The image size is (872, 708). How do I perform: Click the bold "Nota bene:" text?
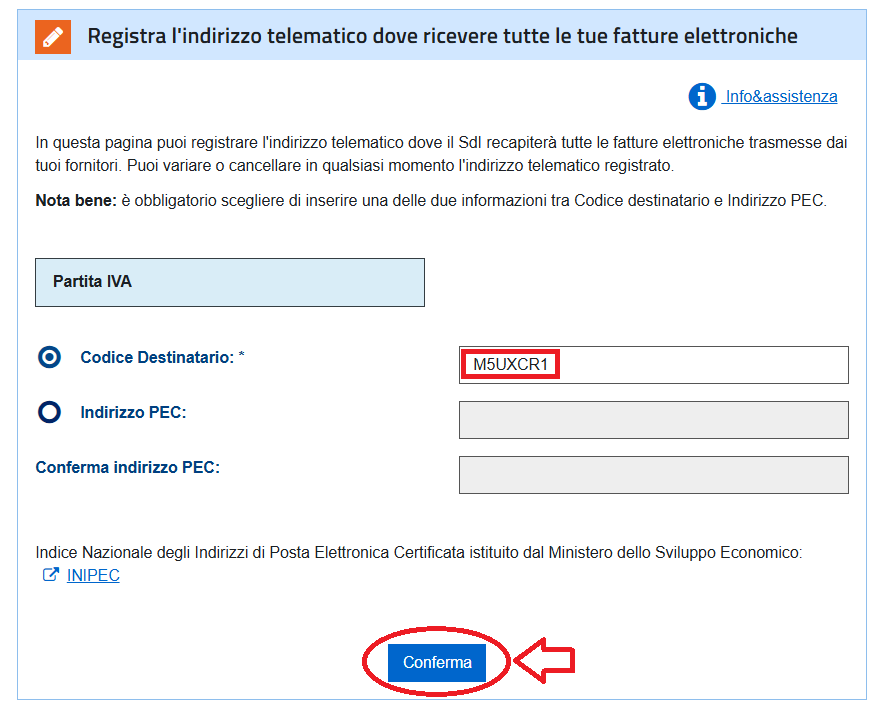(x=76, y=201)
